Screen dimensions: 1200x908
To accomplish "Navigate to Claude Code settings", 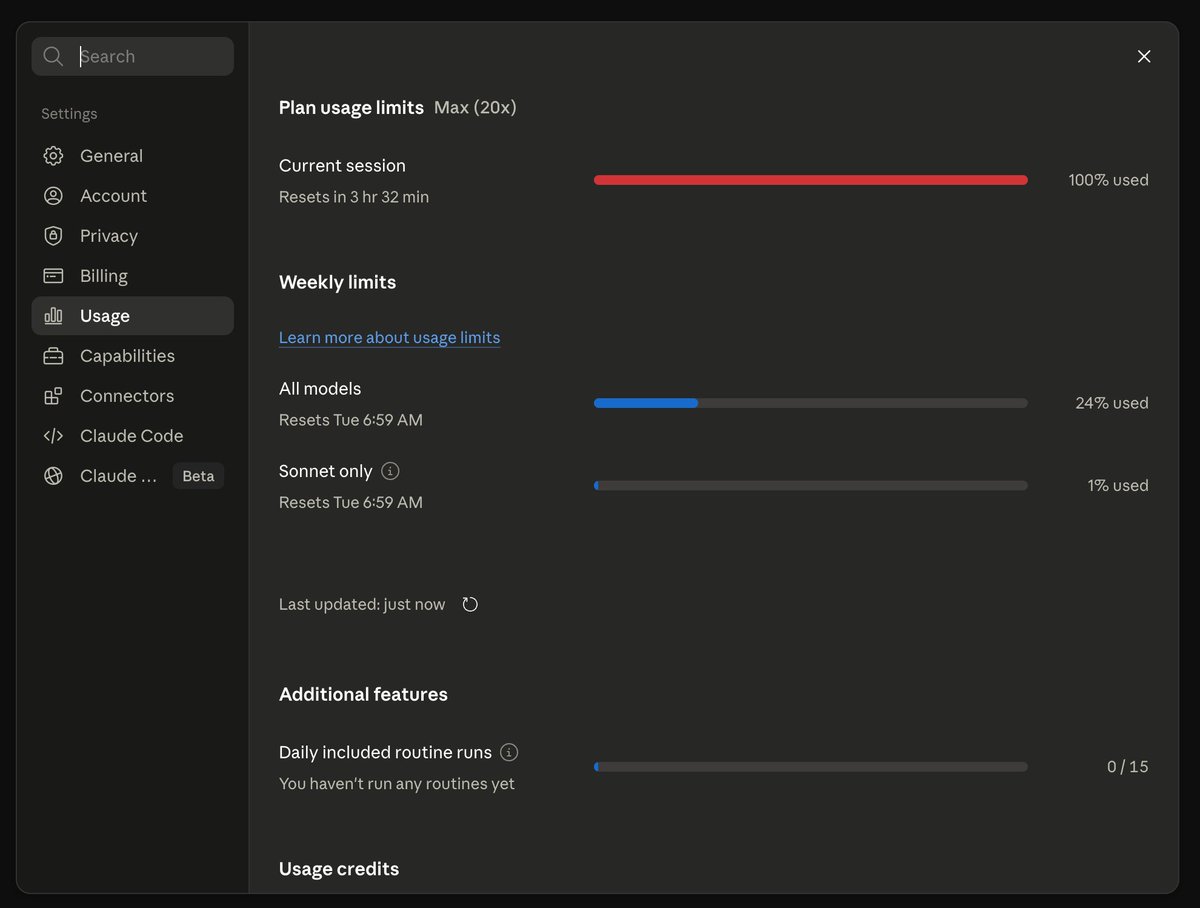I will coord(133,436).
